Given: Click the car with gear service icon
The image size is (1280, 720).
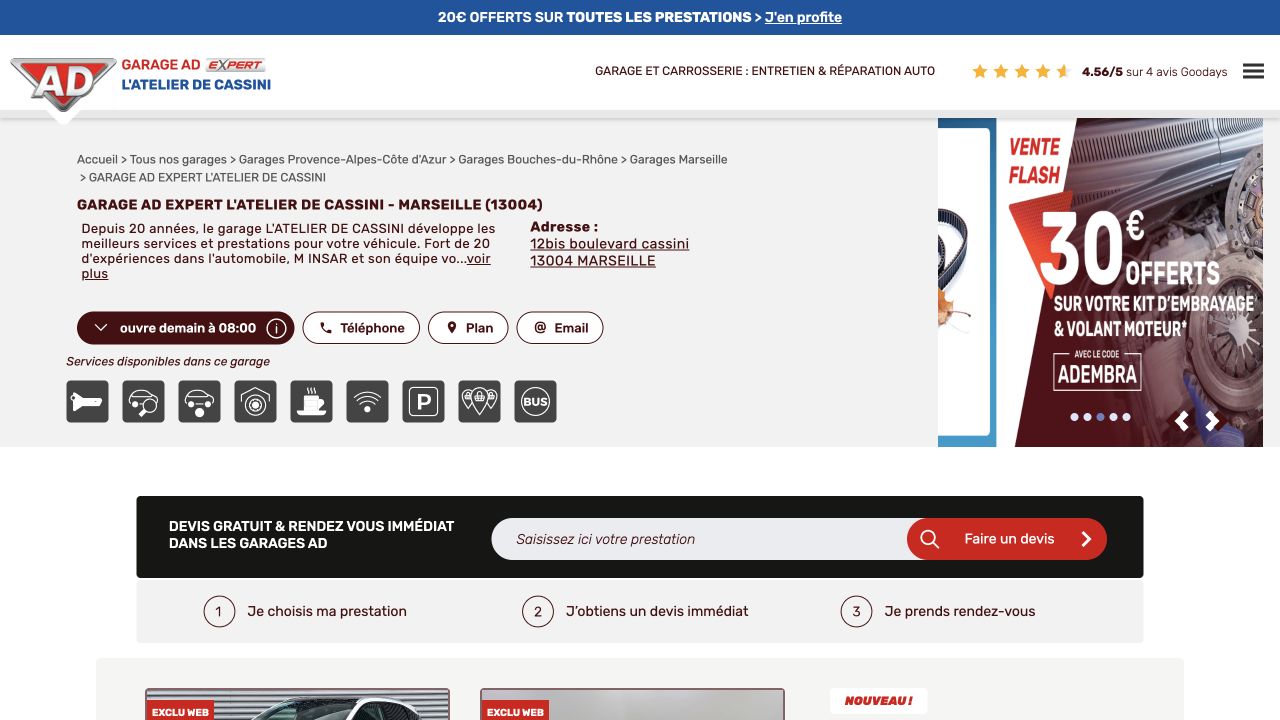Looking at the screenshot, I should [x=200, y=402].
